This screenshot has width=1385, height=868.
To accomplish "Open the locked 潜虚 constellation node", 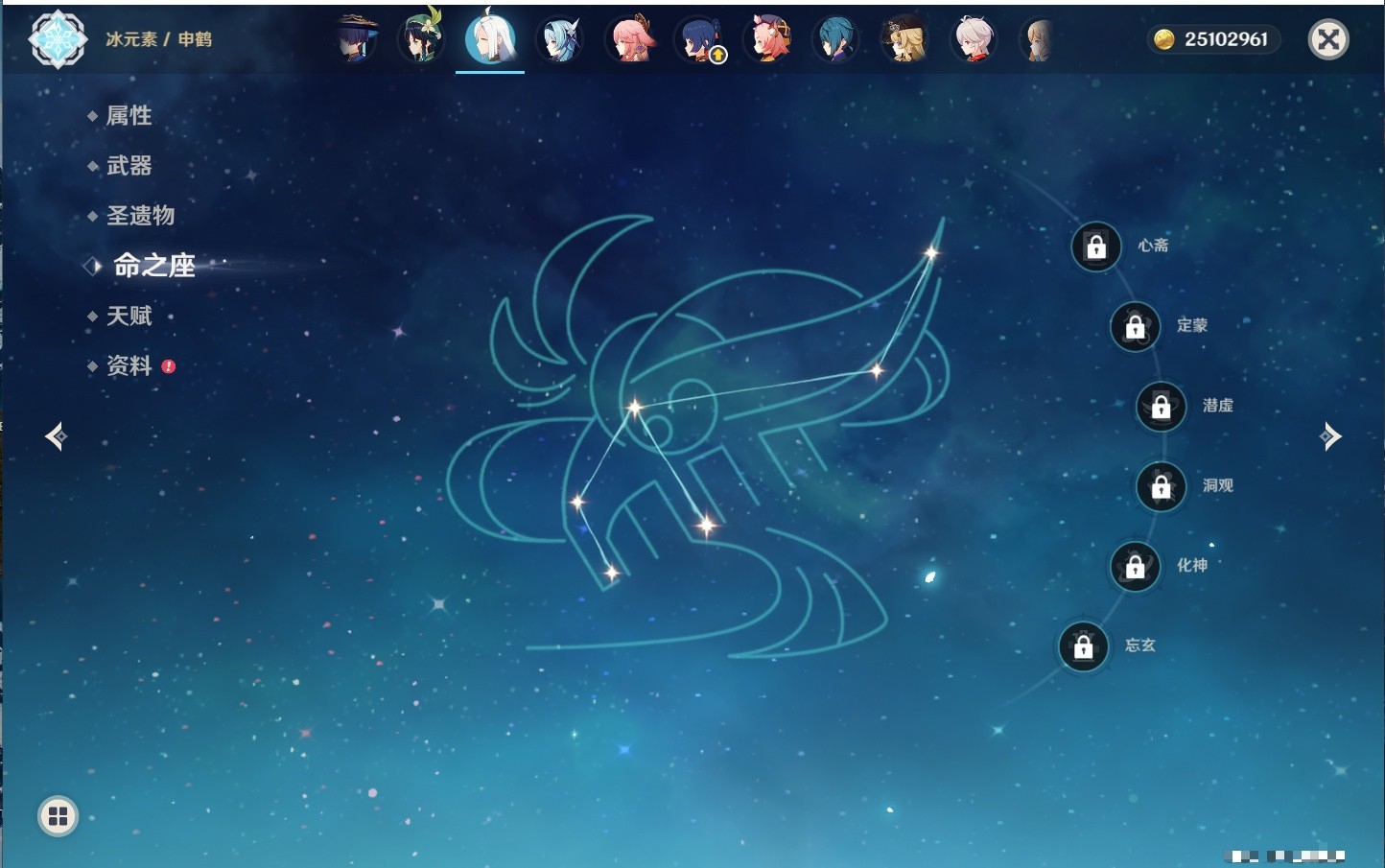I will [1162, 406].
